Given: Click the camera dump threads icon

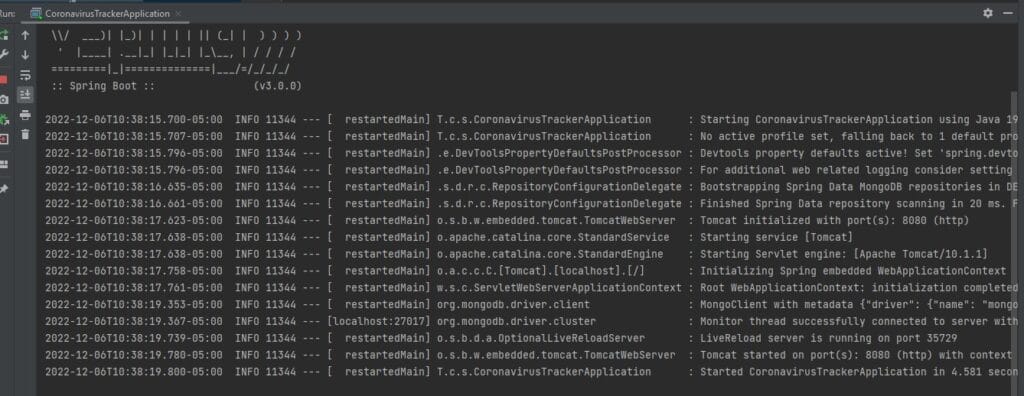Looking at the screenshot, I should tap(4, 99).
